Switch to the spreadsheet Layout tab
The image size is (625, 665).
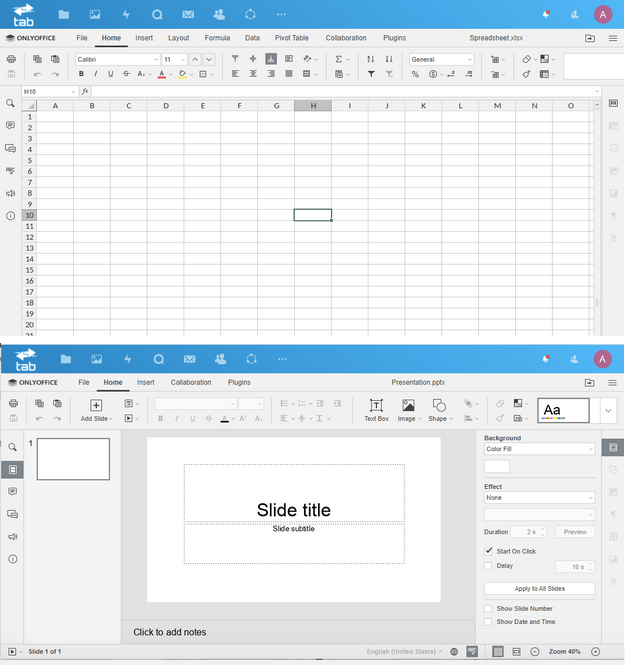[x=179, y=38]
